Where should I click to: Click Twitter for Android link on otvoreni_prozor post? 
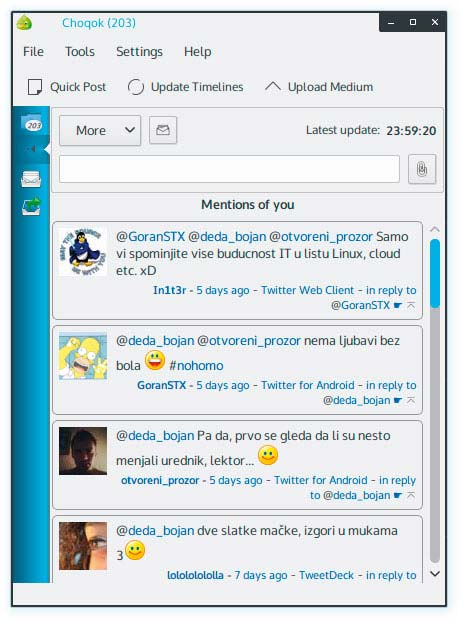tap(320, 480)
